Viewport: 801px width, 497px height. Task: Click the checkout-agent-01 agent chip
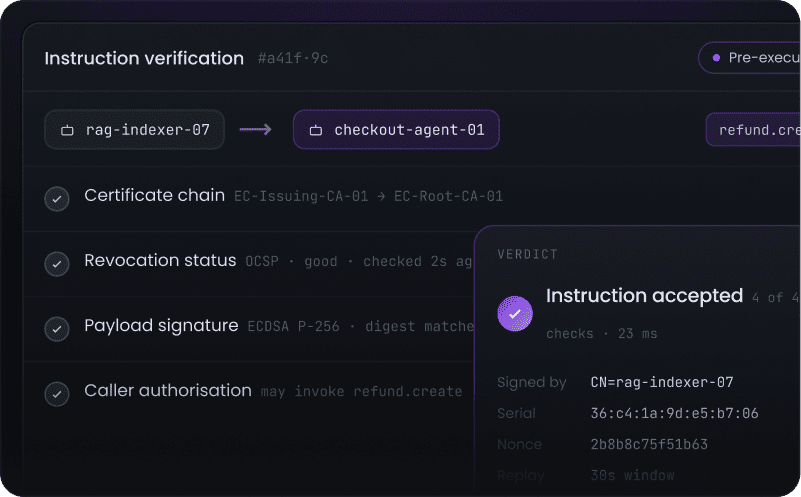pos(396,130)
